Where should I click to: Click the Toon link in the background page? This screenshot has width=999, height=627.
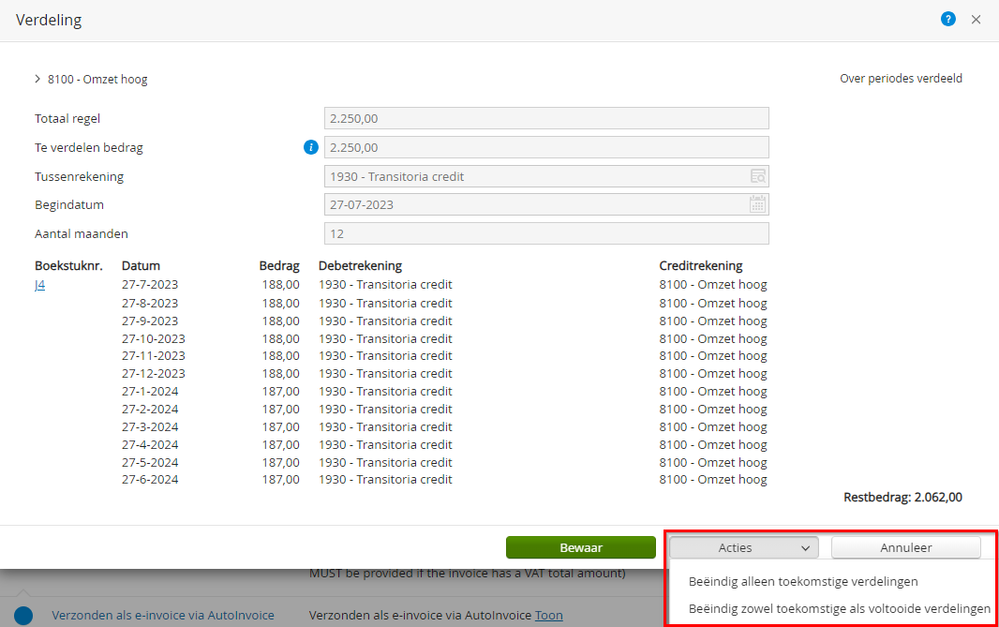tap(549, 615)
